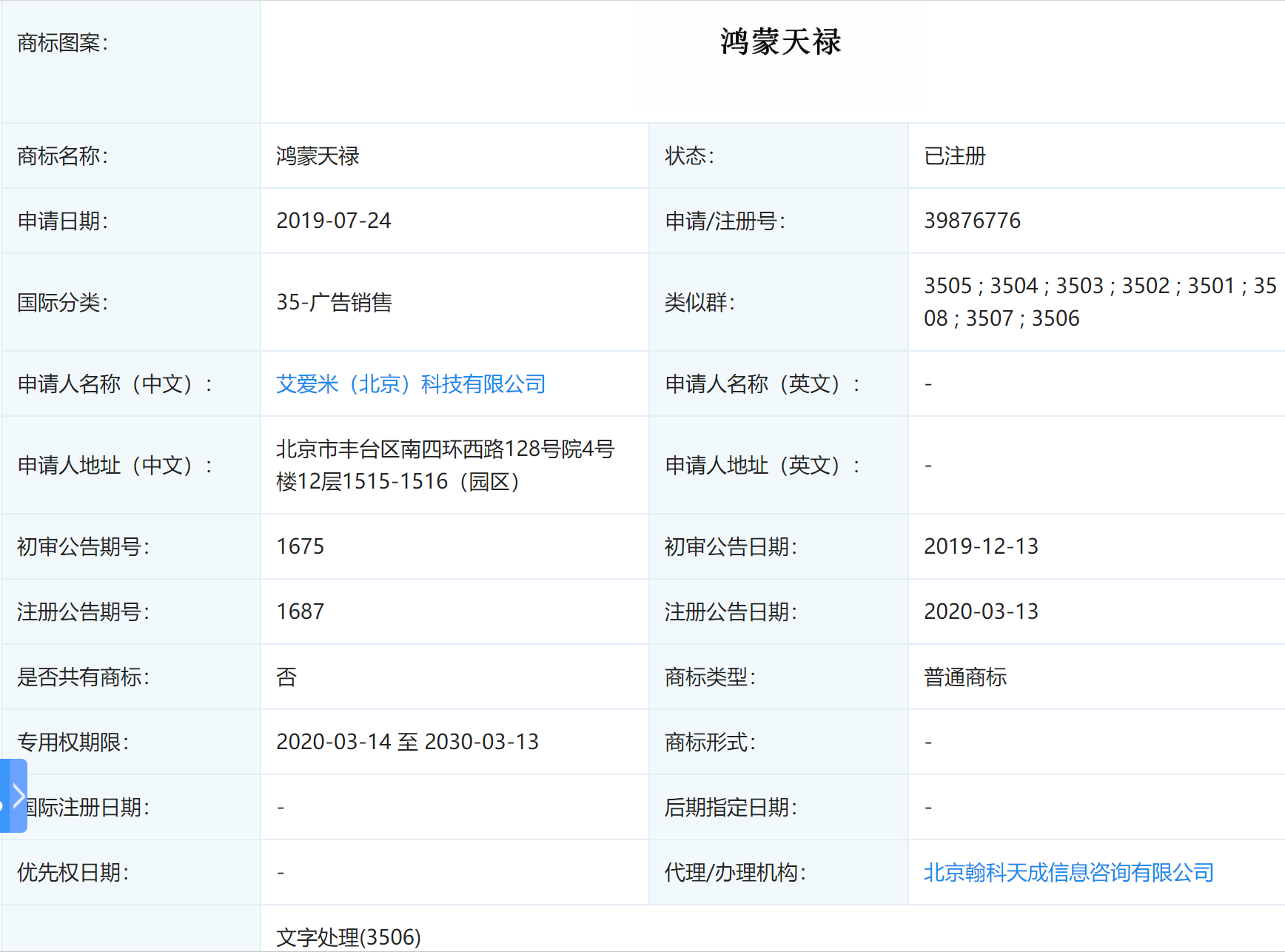Screen dimensions: 1285x952
Task: Click the 鸿蒙天禄 trademark image
Action: [781, 41]
